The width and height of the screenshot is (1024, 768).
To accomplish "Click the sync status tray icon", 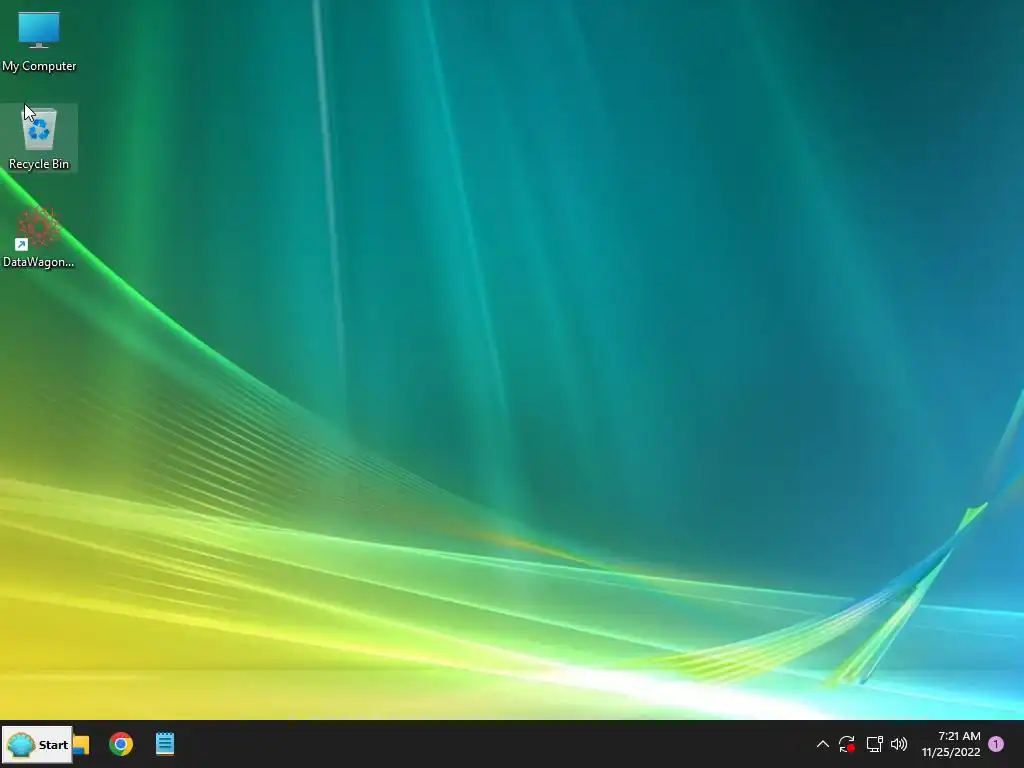I will point(847,744).
